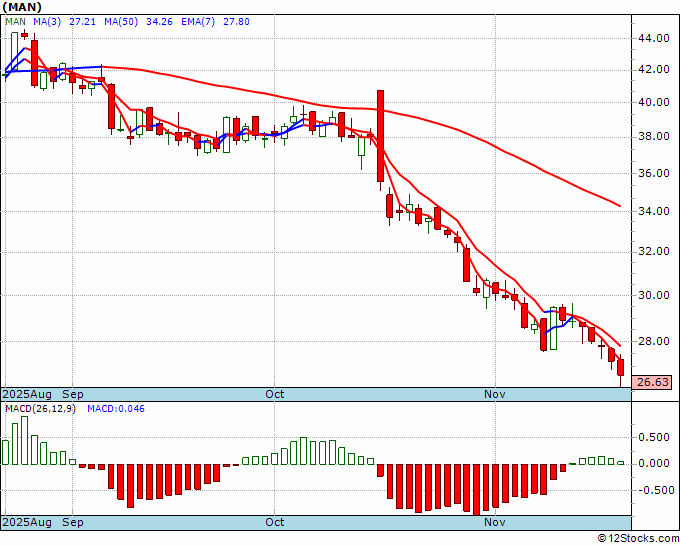Click Nov on MACD time axis
This screenshot has width=680, height=546.
tap(495, 522)
